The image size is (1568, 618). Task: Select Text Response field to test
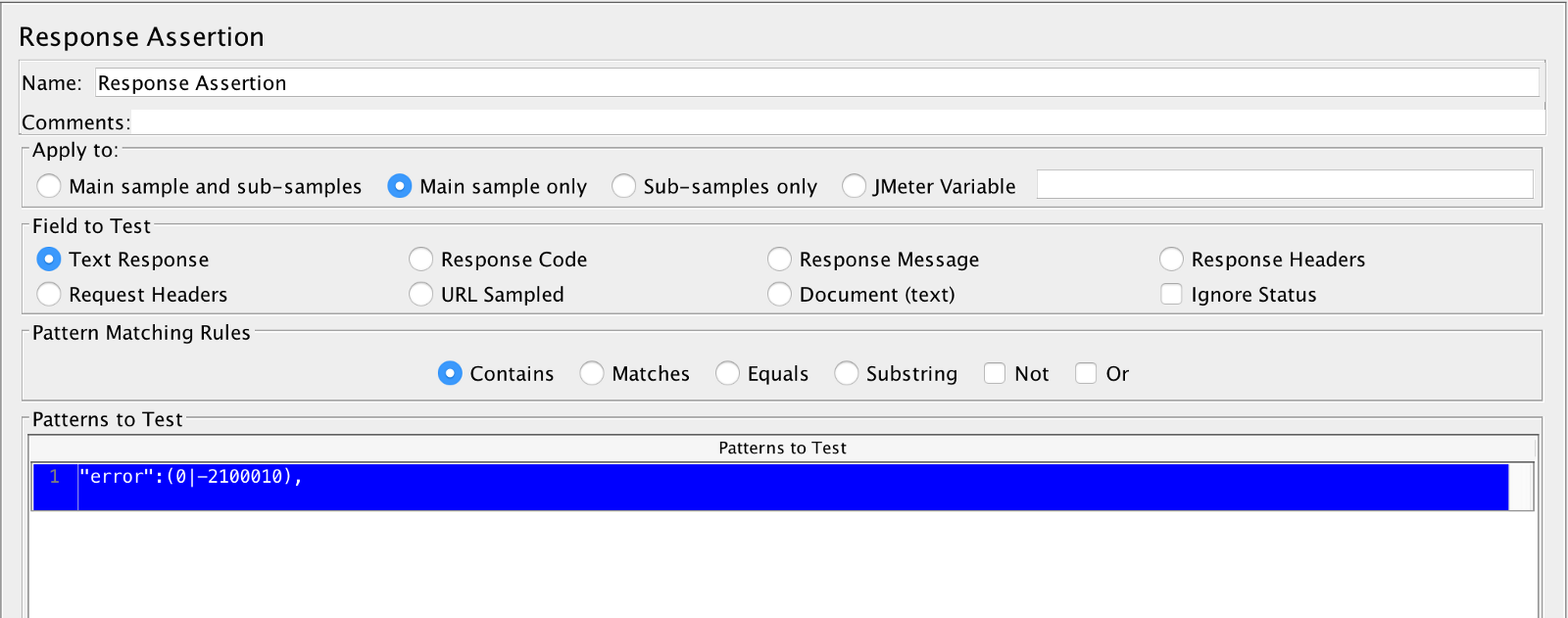tap(49, 260)
